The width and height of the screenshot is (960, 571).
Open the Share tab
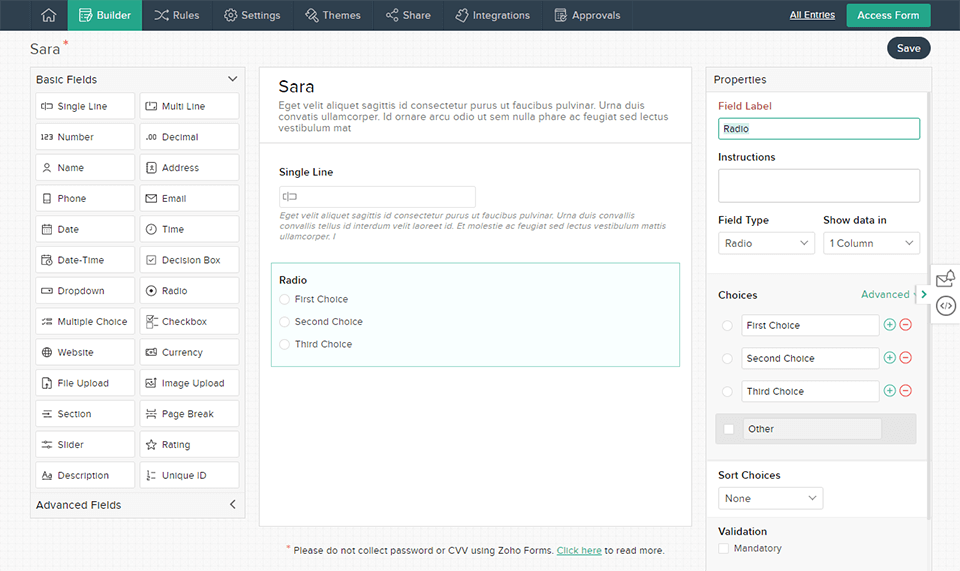point(408,15)
